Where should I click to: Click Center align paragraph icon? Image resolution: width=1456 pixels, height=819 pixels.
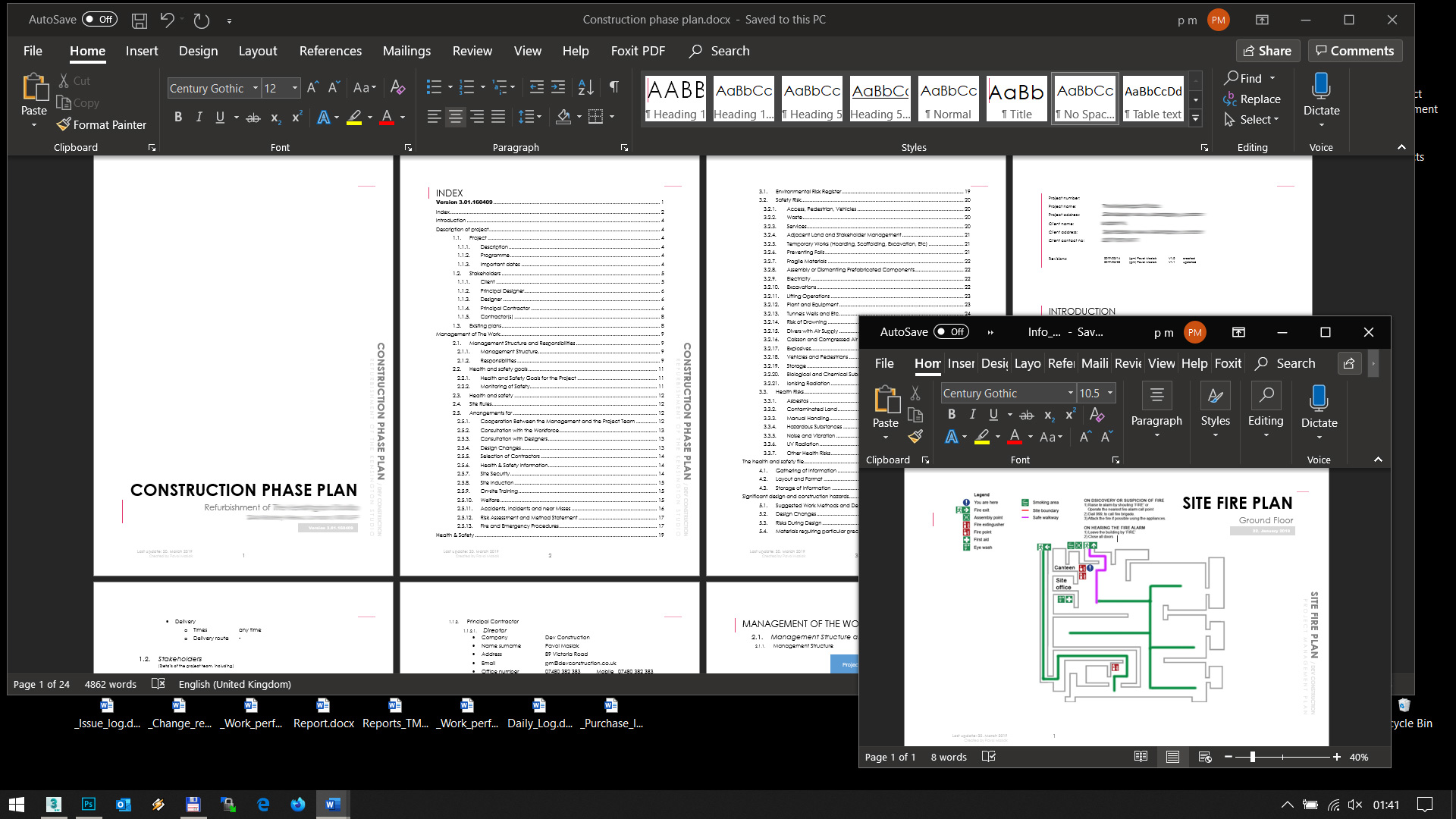tap(455, 117)
